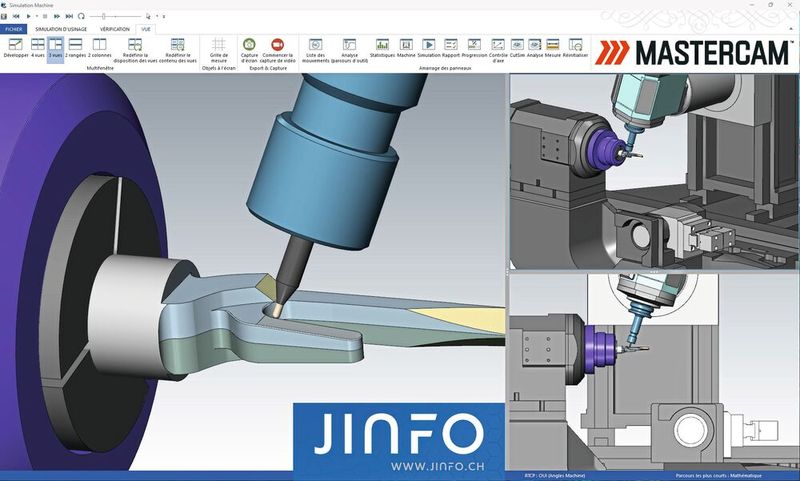Switch to SIMULATION D'USINAGE tab
The image size is (800, 481).
(61, 29)
